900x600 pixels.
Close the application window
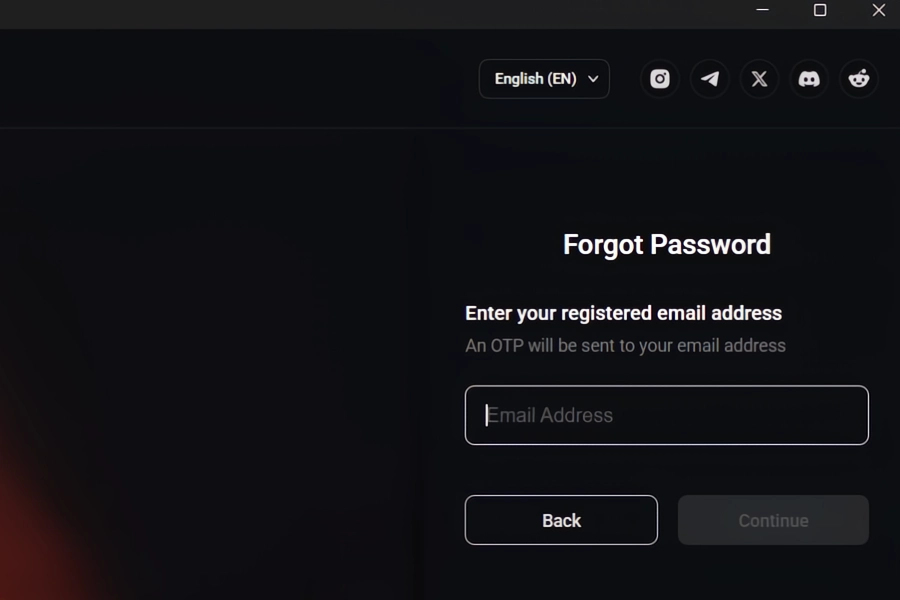(x=879, y=10)
